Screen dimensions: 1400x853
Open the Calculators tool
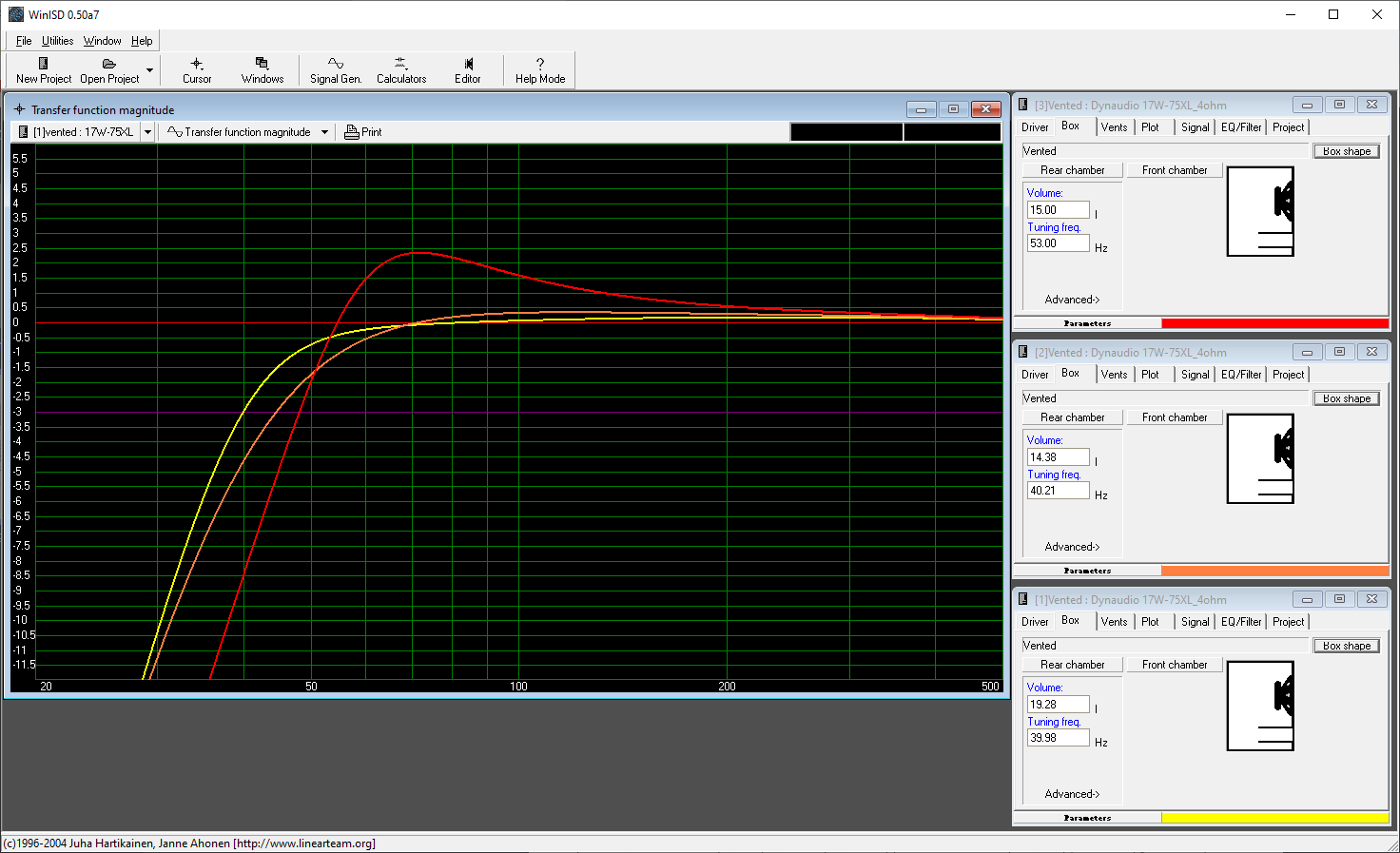401,70
